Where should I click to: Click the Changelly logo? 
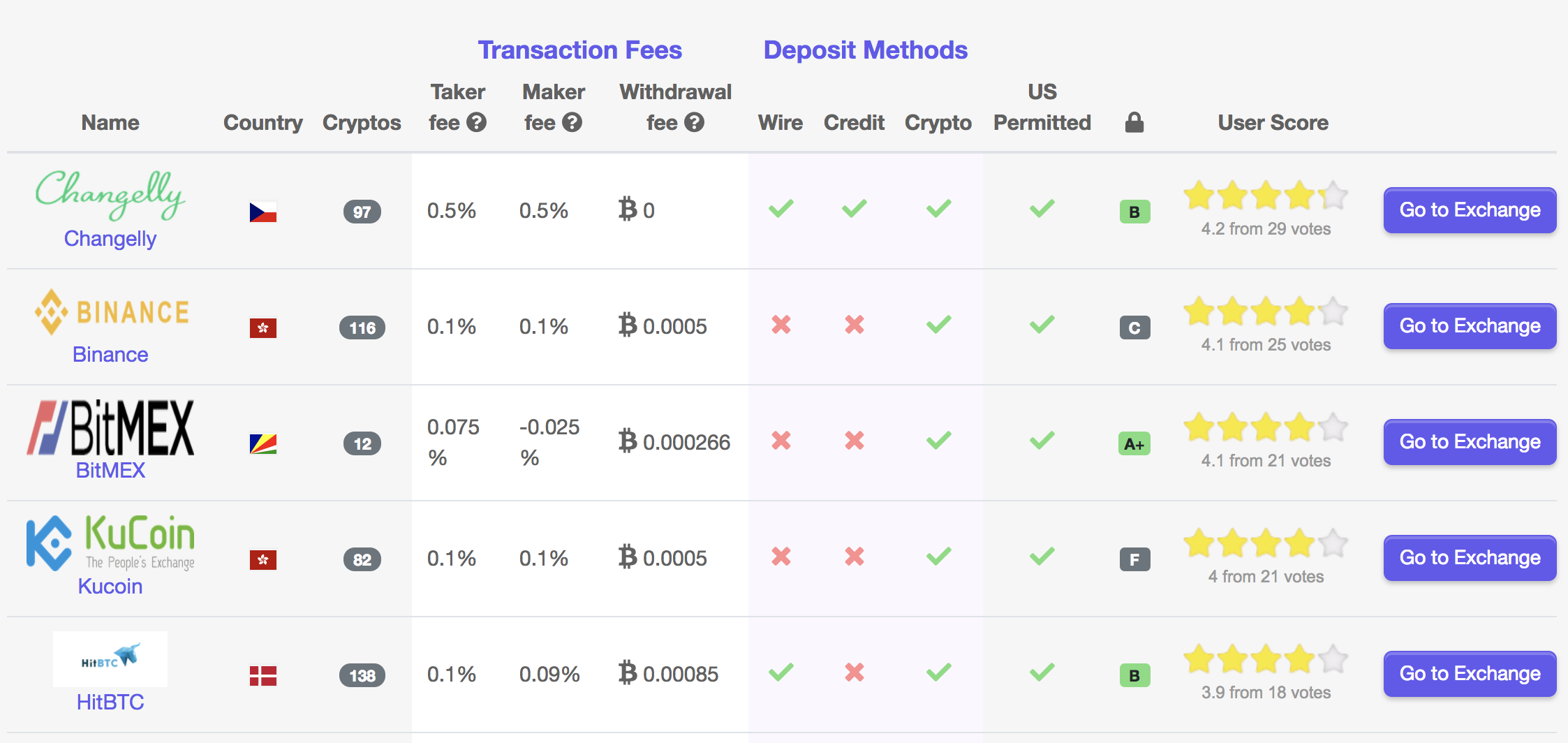click(x=110, y=196)
